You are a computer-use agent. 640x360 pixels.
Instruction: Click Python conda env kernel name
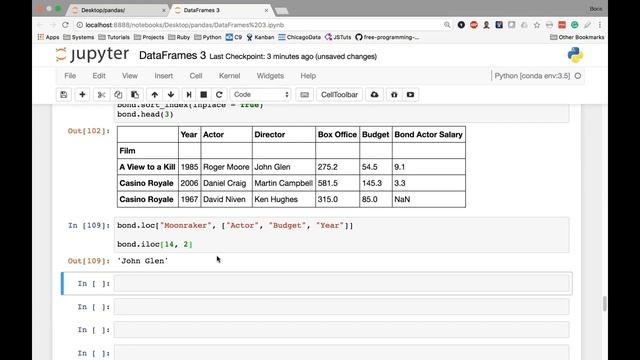point(532,76)
